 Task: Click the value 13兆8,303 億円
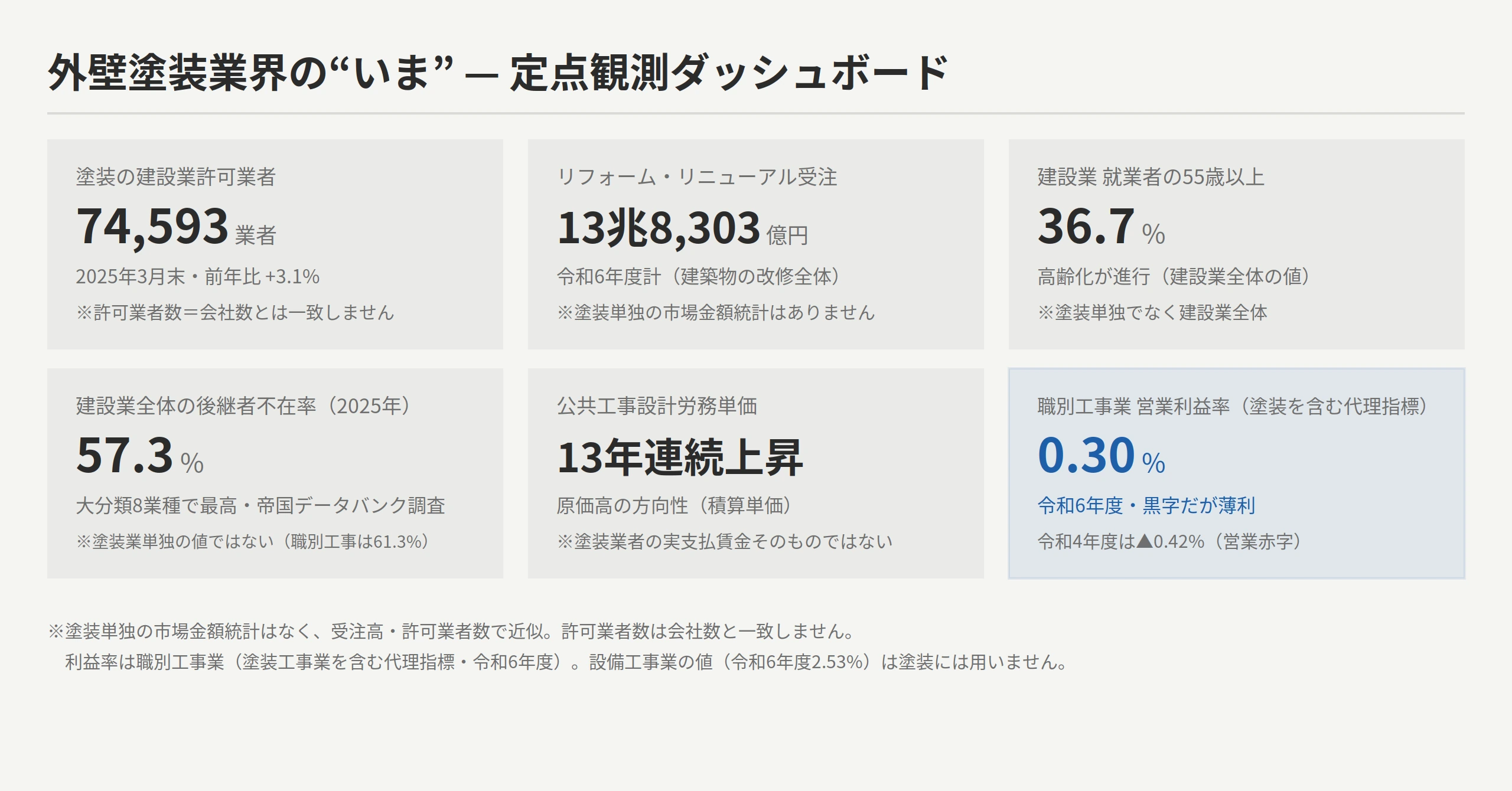click(x=682, y=228)
